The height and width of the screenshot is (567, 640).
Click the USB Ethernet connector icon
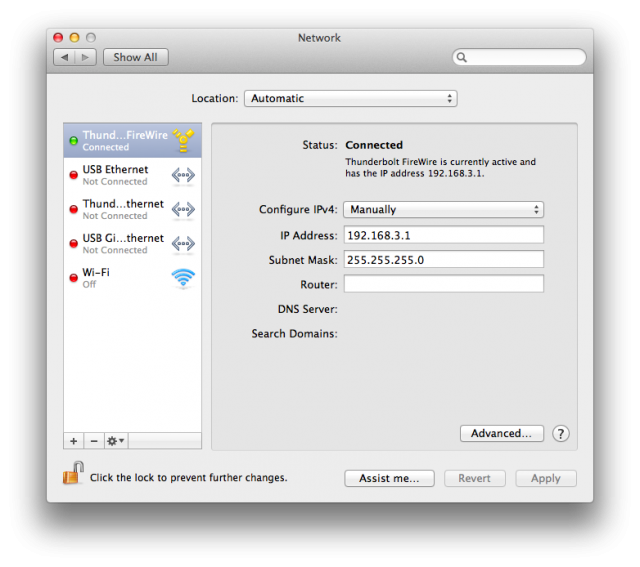[x=183, y=176]
